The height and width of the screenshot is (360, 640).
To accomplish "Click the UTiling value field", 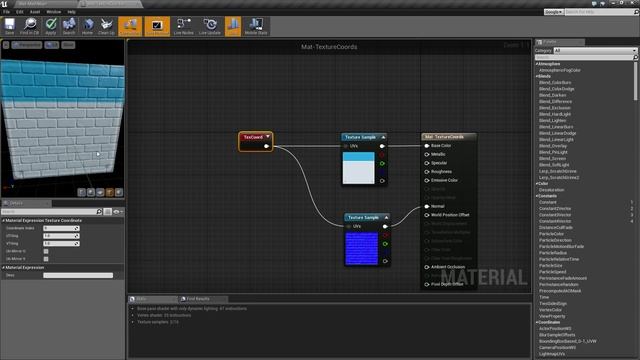I will click(x=61, y=236).
